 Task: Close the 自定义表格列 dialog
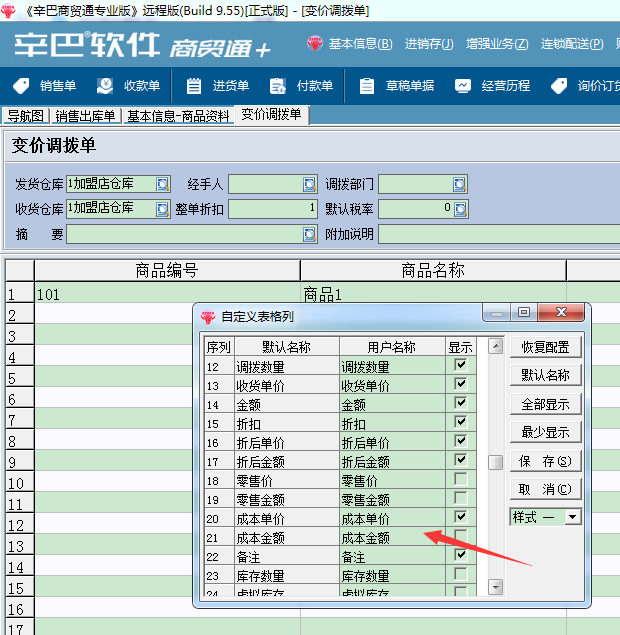tap(561, 312)
